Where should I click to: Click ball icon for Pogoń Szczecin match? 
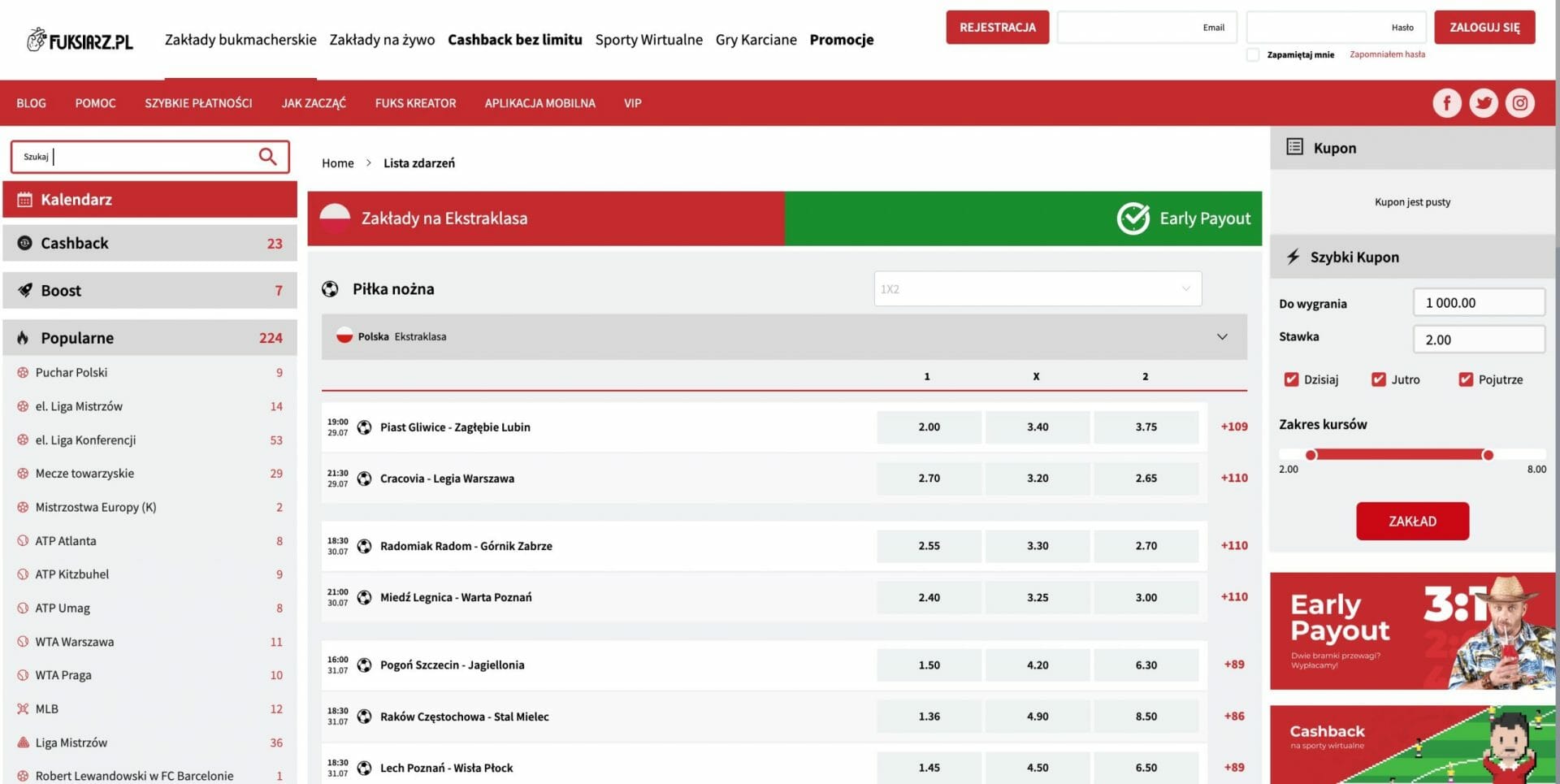365,665
